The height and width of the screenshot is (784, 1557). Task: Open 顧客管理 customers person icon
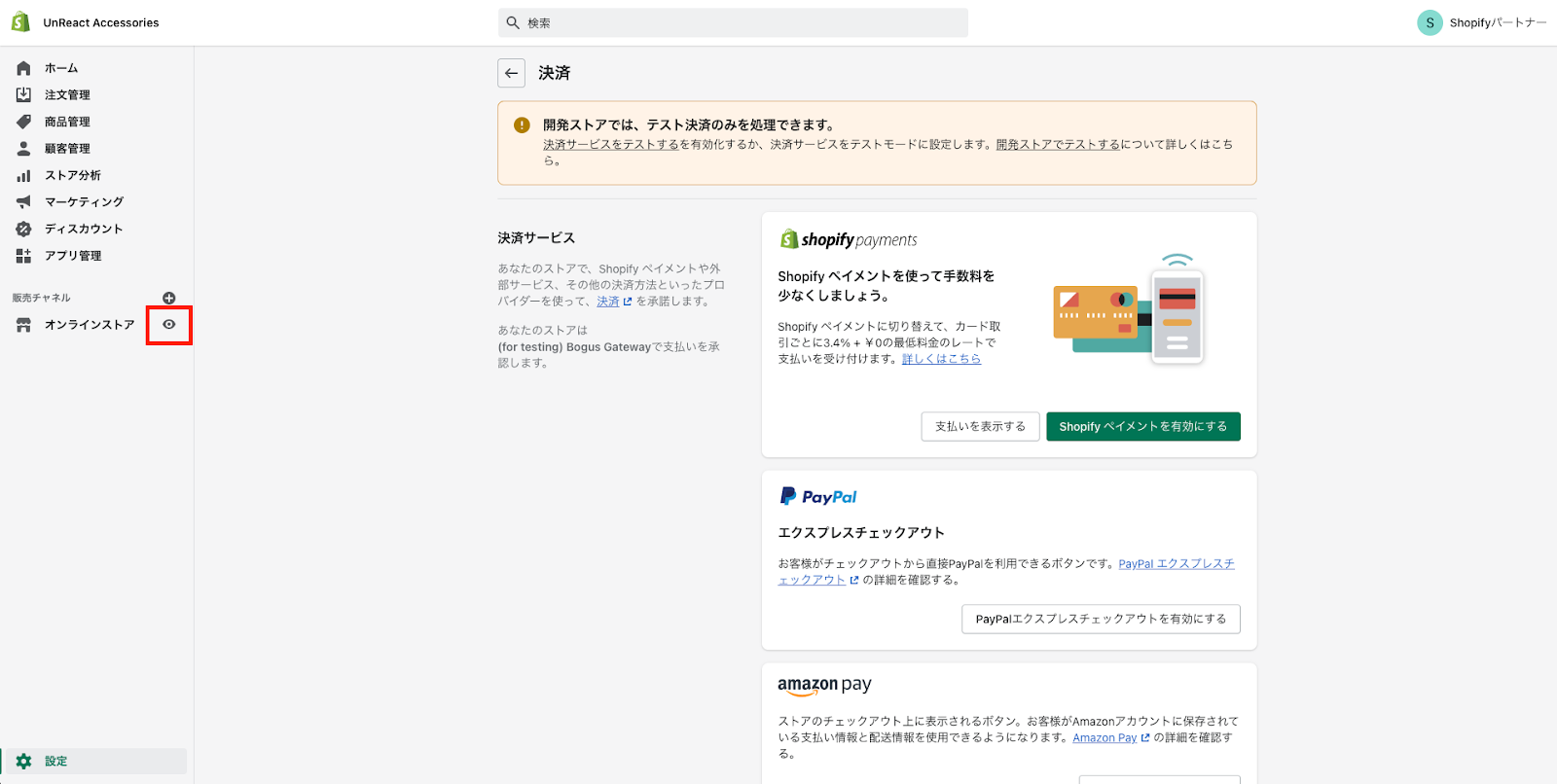point(23,148)
